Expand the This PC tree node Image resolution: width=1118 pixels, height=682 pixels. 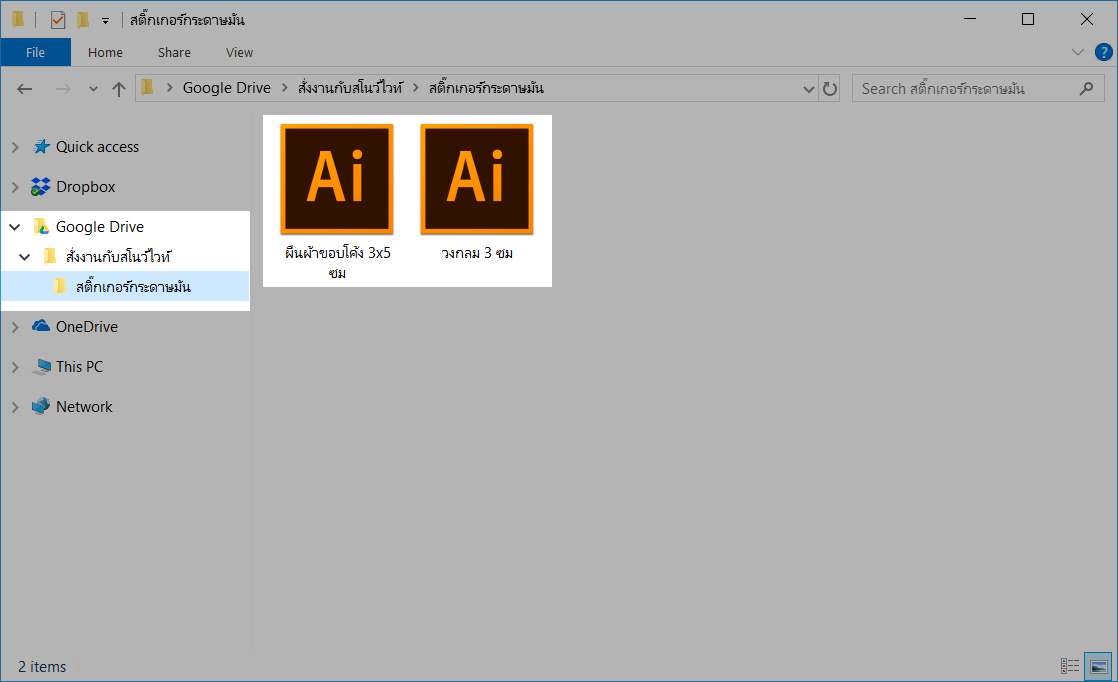15,366
